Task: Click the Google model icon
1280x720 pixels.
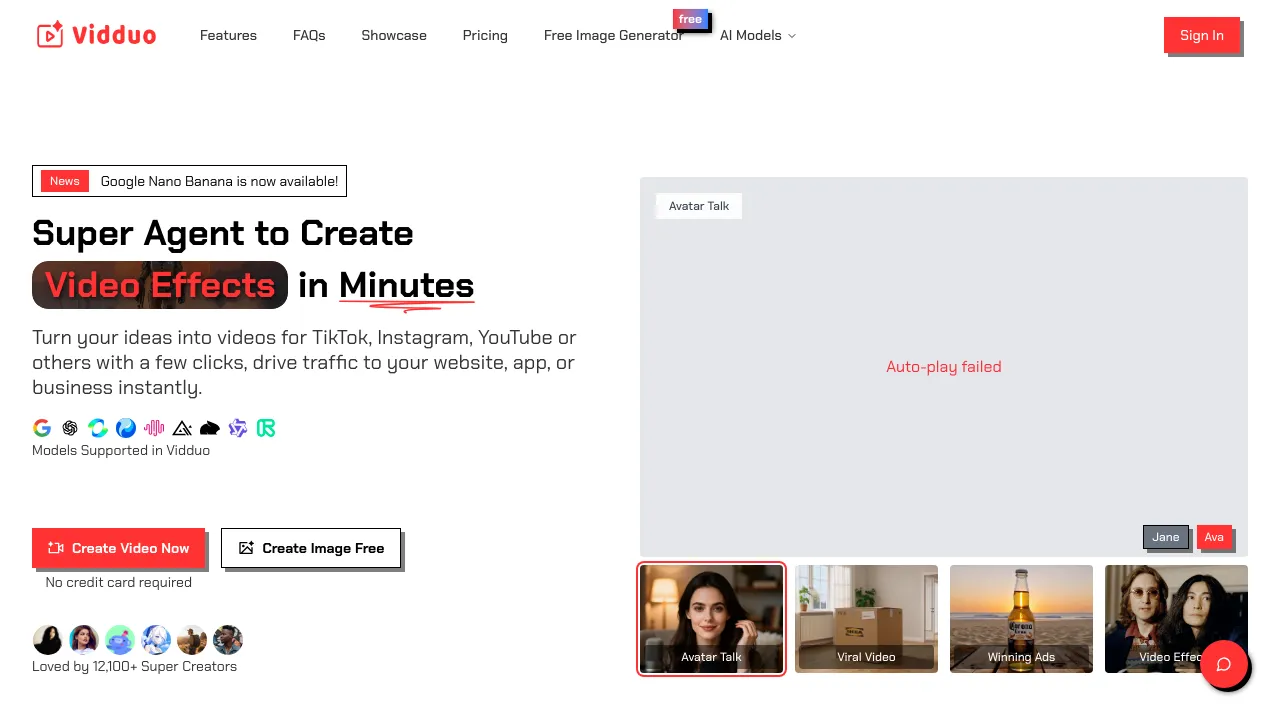Action: [x=42, y=428]
